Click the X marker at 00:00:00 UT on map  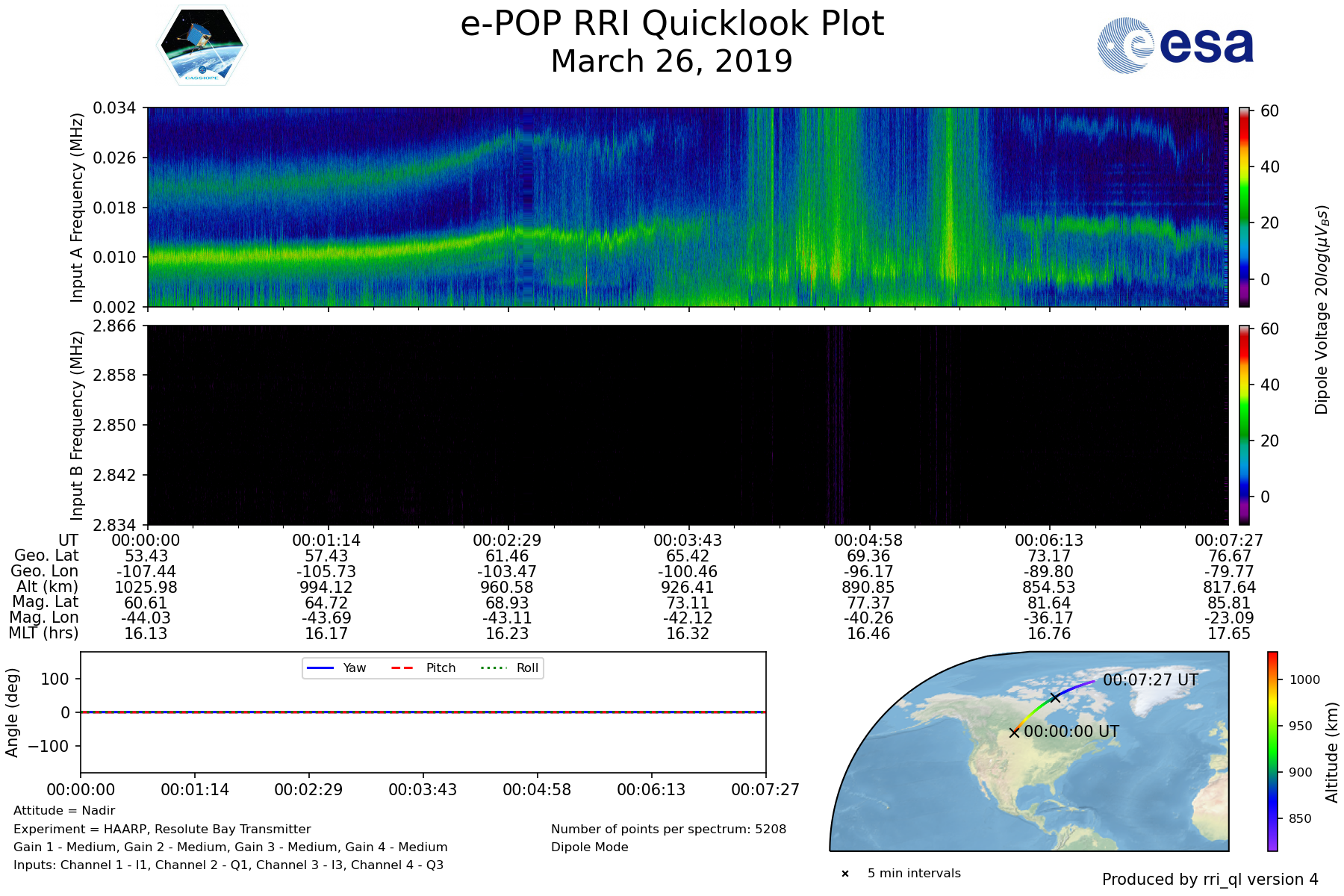[x=1014, y=732]
